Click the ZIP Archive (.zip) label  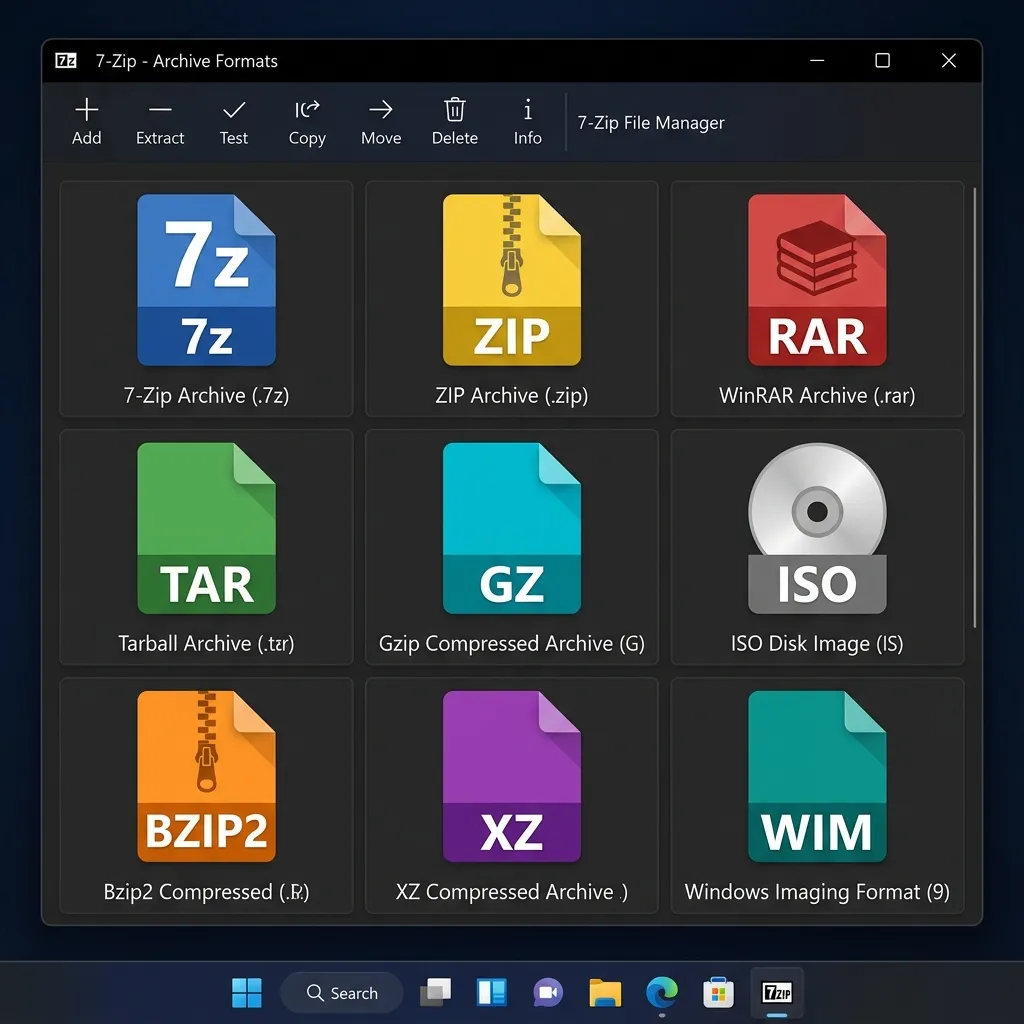point(511,396)
